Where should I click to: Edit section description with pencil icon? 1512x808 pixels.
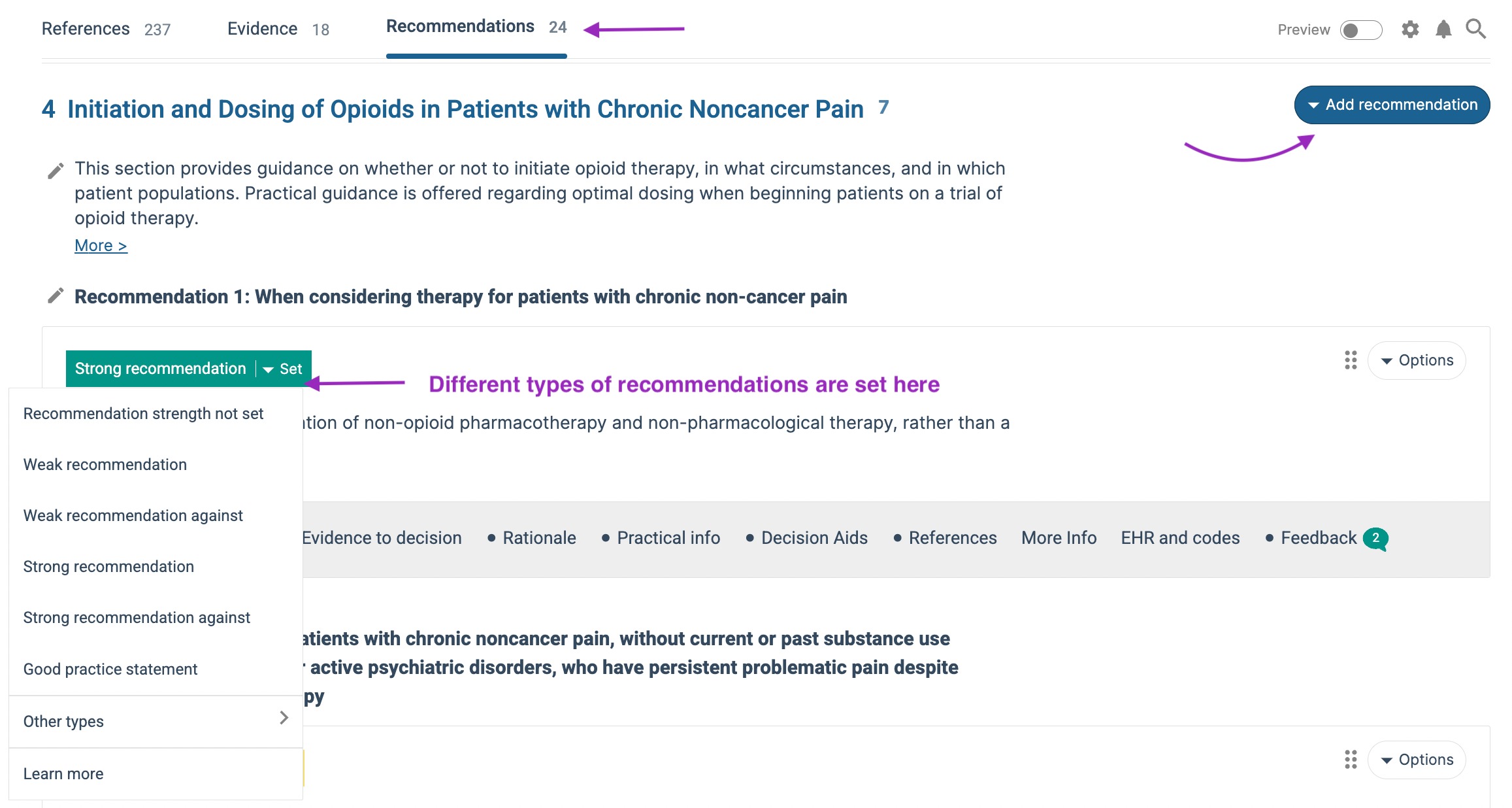[x=56, y=171]
